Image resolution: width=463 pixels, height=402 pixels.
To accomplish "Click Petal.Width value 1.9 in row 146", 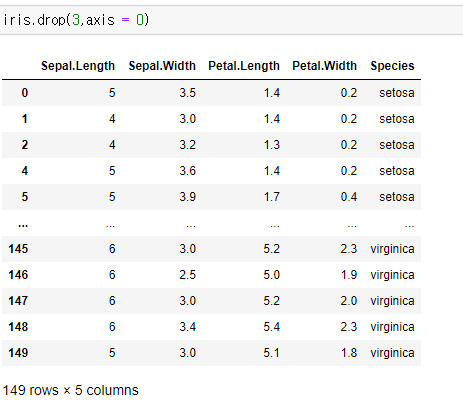I will [x=349, y=275].
